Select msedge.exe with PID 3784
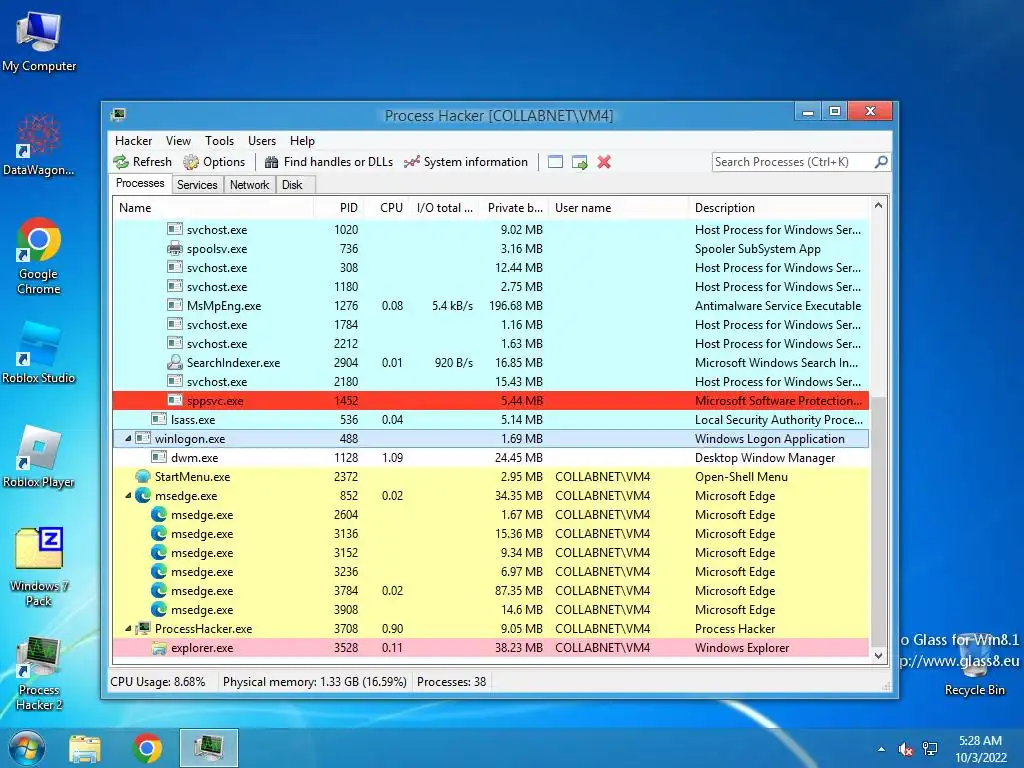 click(490, 590)
